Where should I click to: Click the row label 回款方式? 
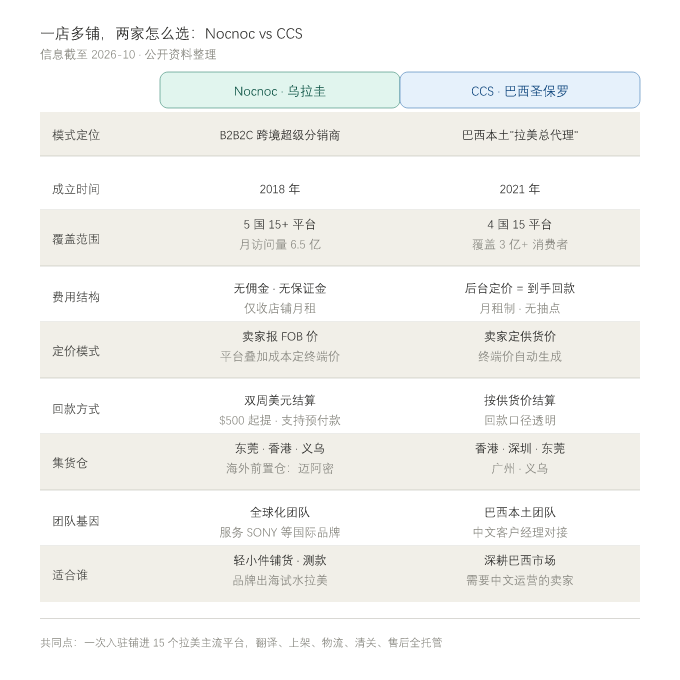[x=76, y=409]
